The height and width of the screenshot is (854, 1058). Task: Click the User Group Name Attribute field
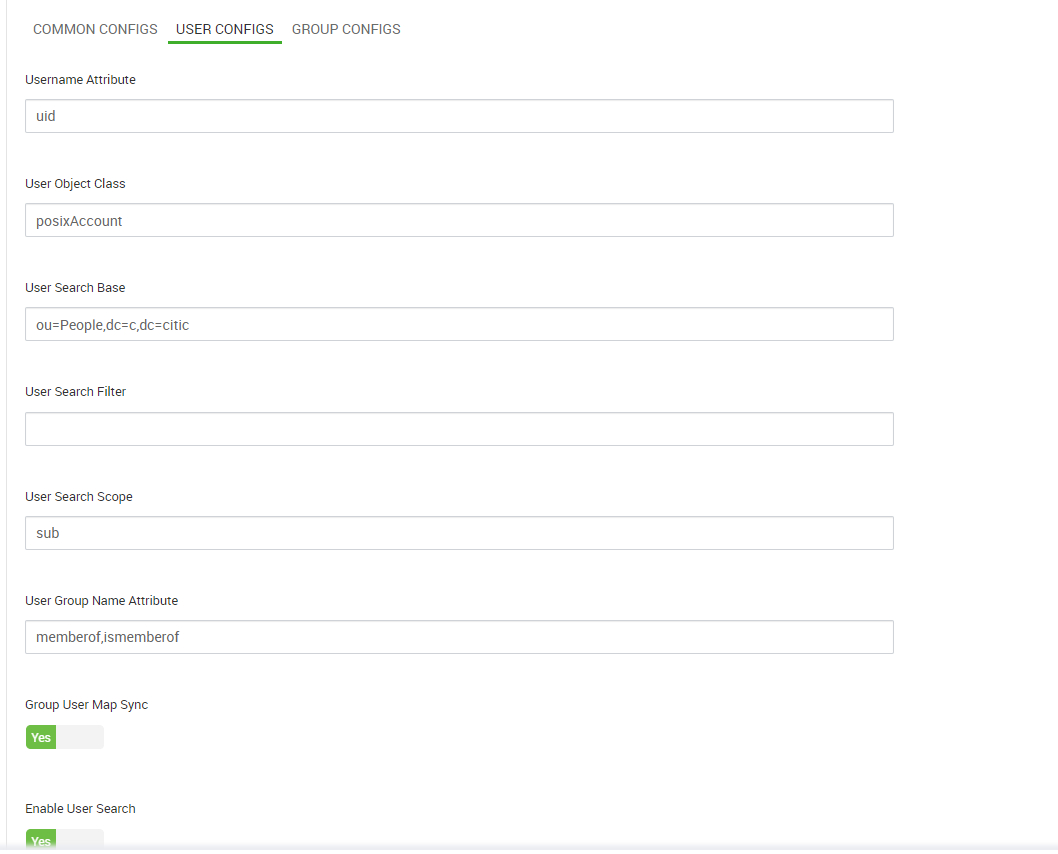459,637
